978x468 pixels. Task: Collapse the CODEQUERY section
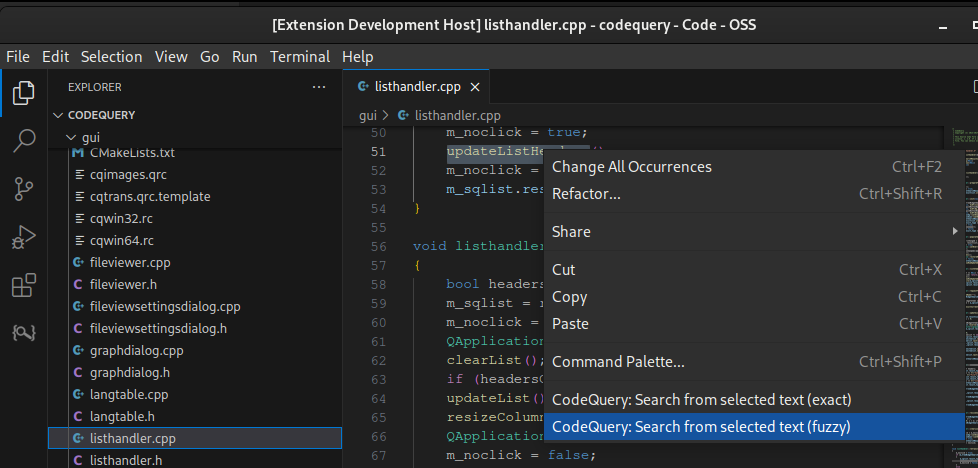click(58, 115)
